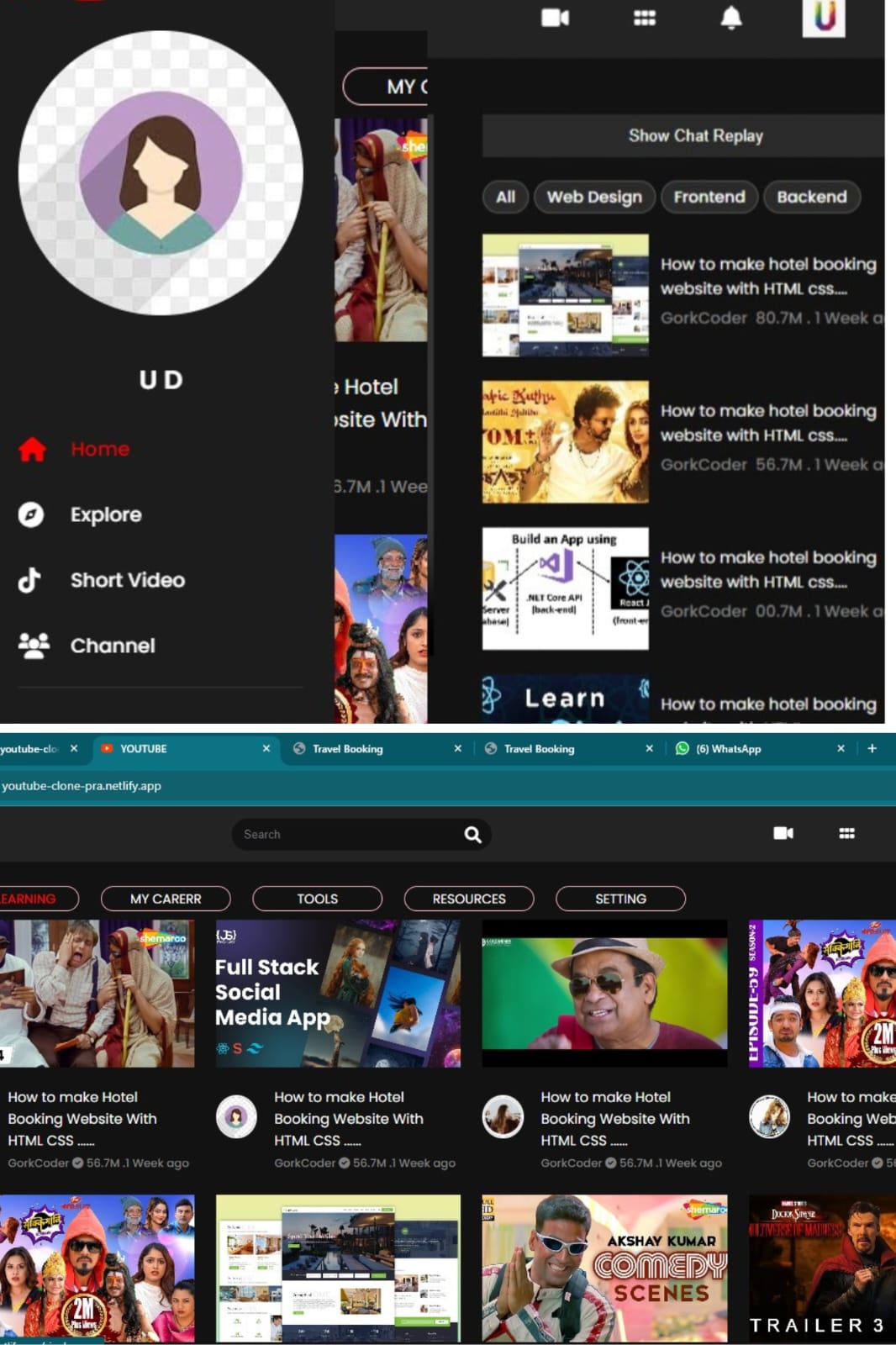This screenshot has width=896, height=1345.
Task: Switch to the WhatsApp browser tab
Action: [728, 748]
